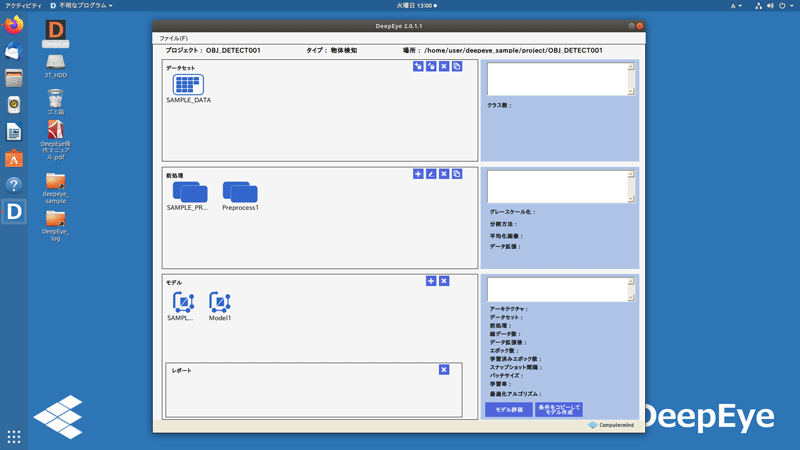This screenshot has width=800, height=450.
Task: Click the クラス数 label
Action: (499, 106)
